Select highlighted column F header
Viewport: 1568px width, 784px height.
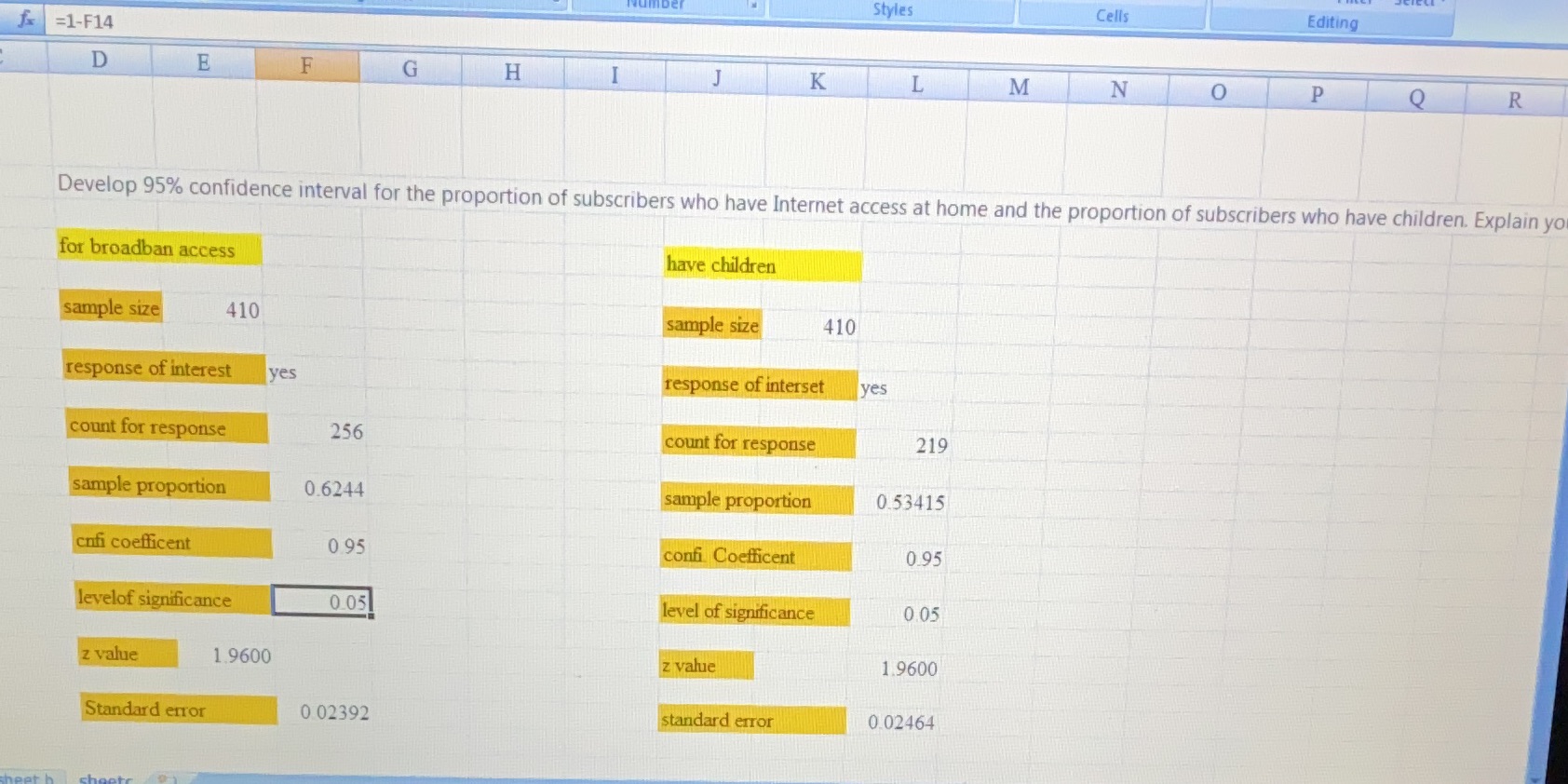tap(306, 65)
